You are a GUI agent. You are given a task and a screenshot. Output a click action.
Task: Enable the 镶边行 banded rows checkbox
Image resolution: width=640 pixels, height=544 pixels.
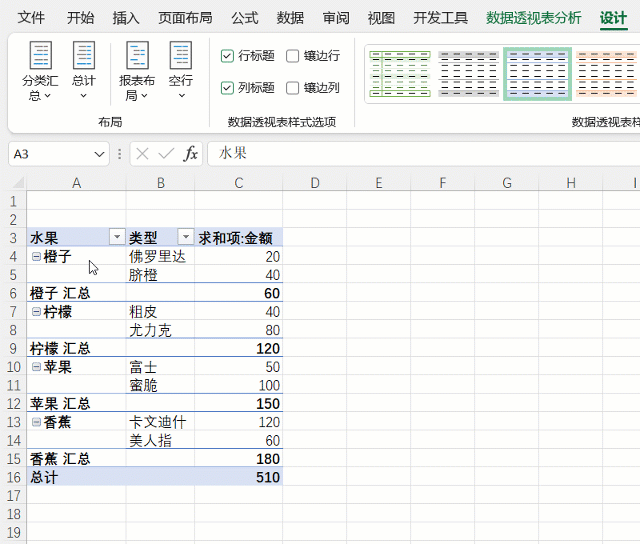point(293,56)
